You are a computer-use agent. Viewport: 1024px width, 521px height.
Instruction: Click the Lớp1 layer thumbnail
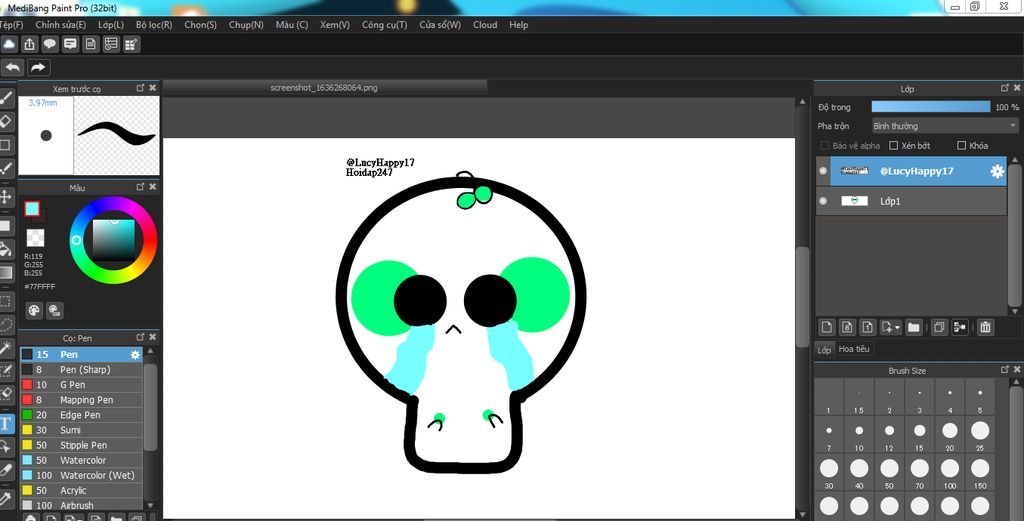[x=854, y=201]
